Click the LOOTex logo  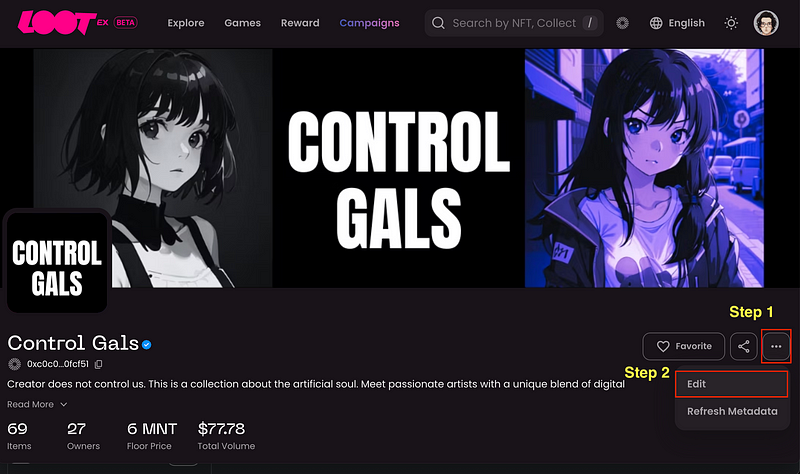click(x=77, y=23)
